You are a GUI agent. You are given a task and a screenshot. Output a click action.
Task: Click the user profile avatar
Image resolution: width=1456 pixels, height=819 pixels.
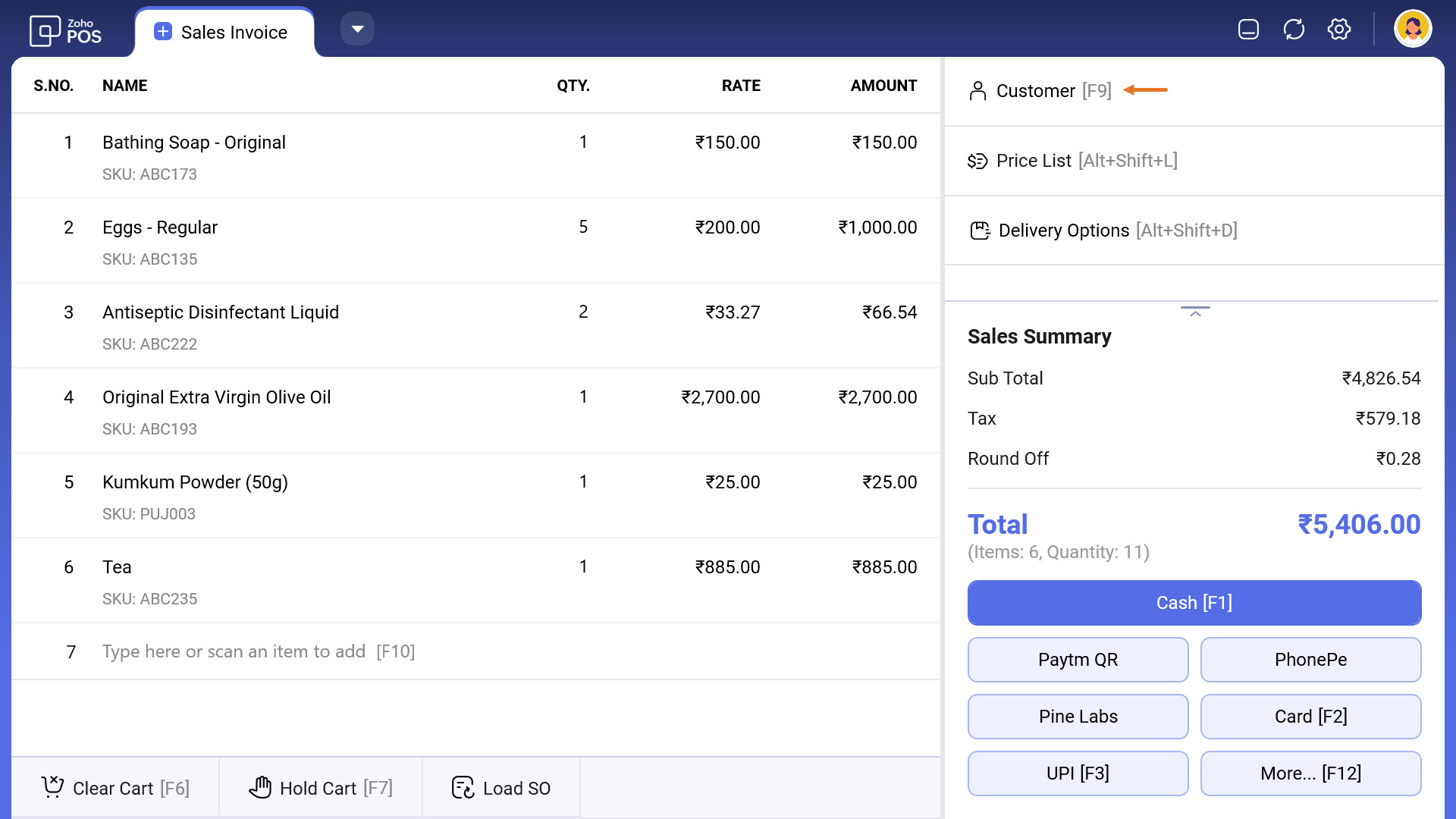tap(1412, 29)
